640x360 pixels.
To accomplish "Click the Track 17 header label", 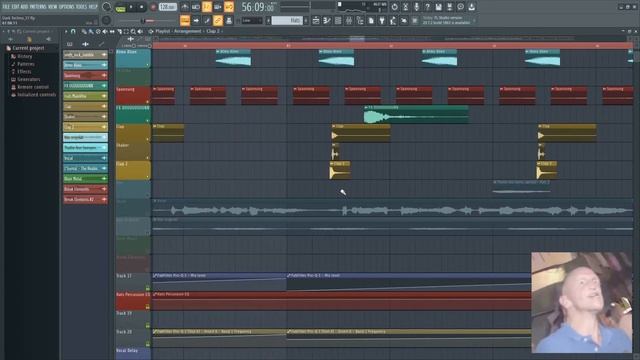I will click(124, 276).
